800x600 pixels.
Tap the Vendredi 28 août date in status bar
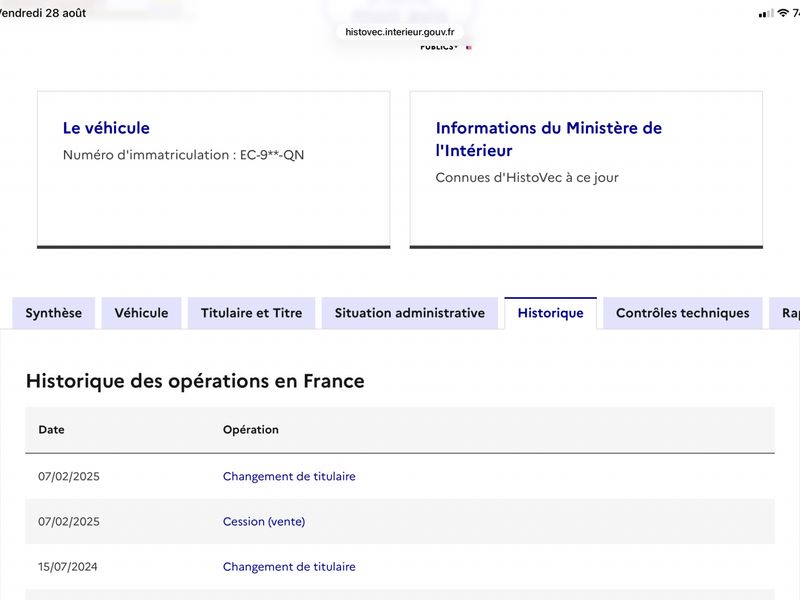(x=43, y=13)
